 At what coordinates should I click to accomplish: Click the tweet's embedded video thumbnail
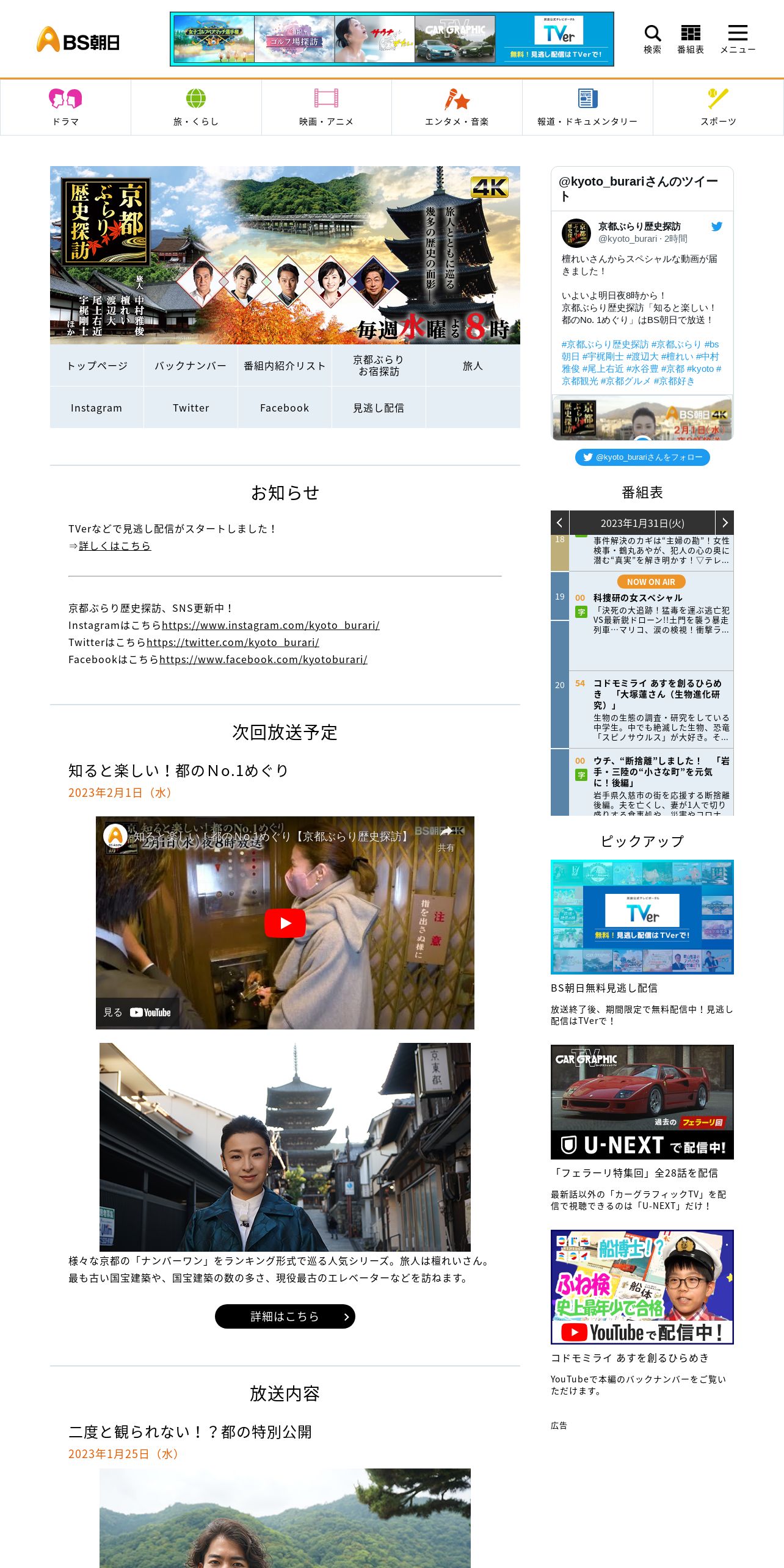(x=642, y=418)
